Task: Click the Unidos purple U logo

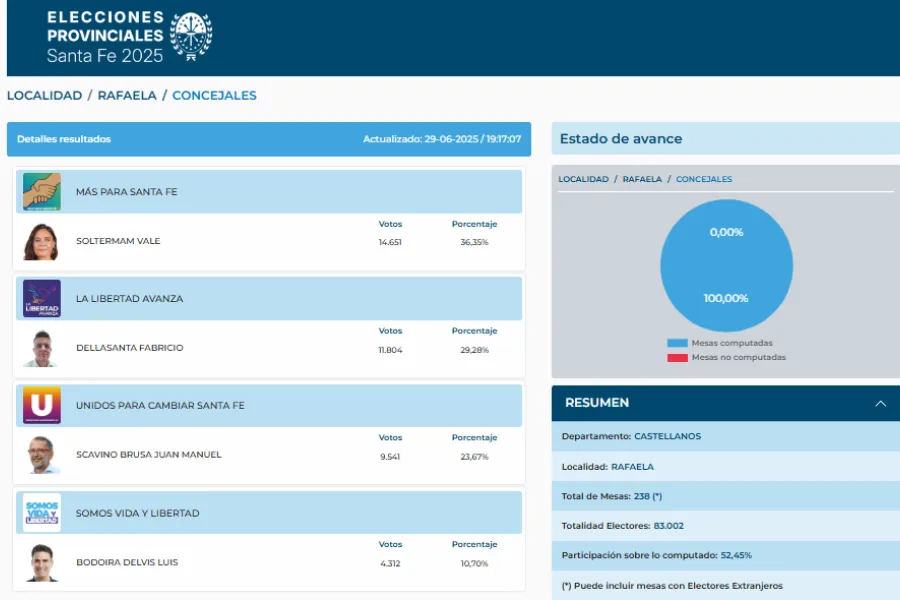Action: click(42, 405)
